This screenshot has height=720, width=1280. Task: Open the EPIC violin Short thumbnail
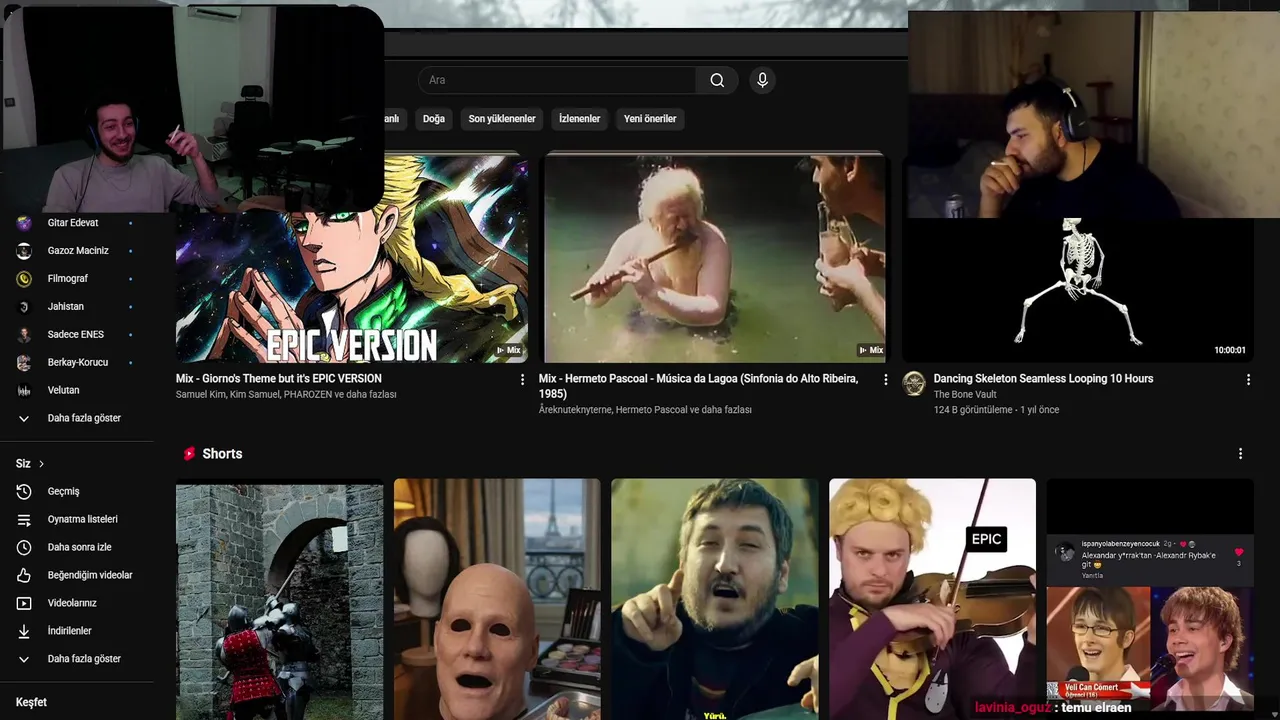(x=932, y=600)
